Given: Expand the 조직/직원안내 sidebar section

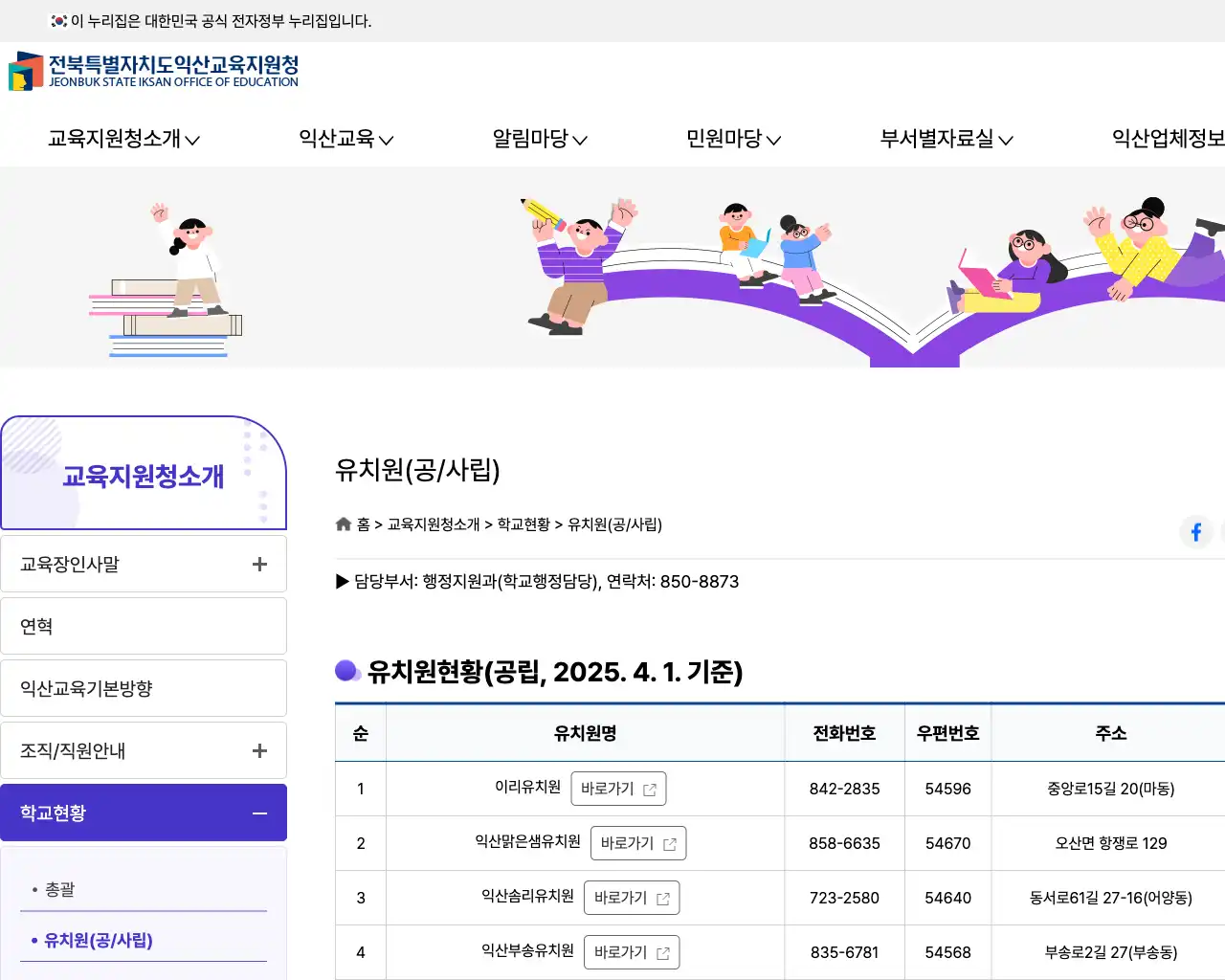Looking at the screenshot, I should click(259, 750).
